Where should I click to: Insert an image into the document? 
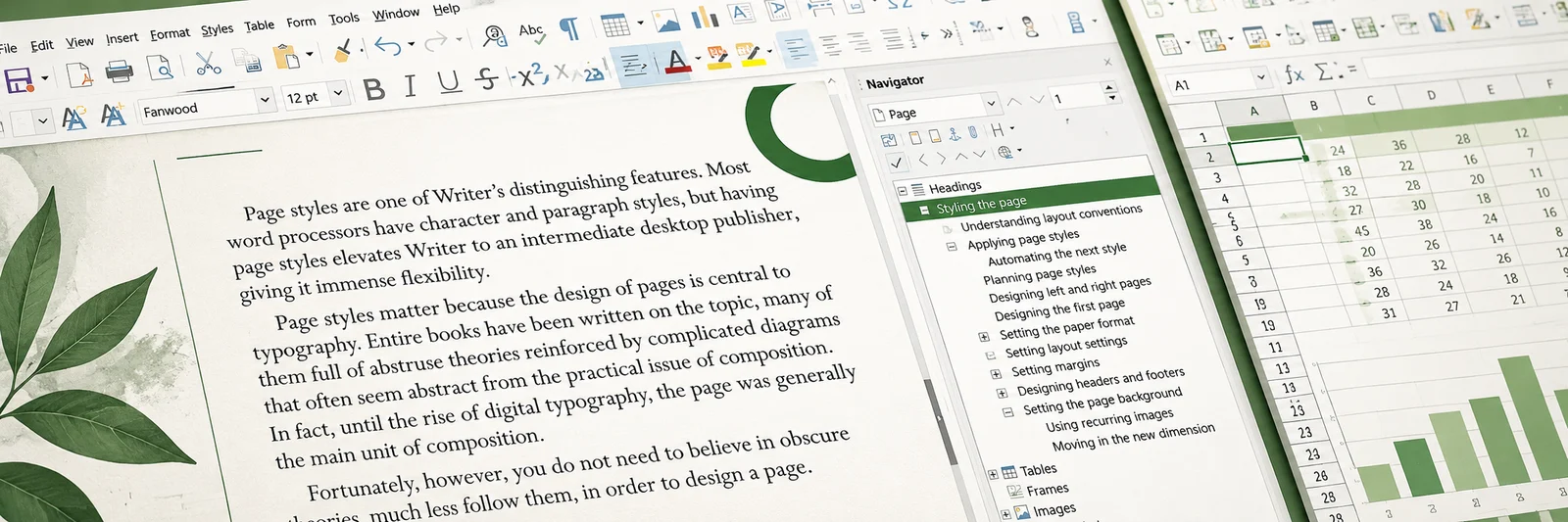tap(666, 21)
